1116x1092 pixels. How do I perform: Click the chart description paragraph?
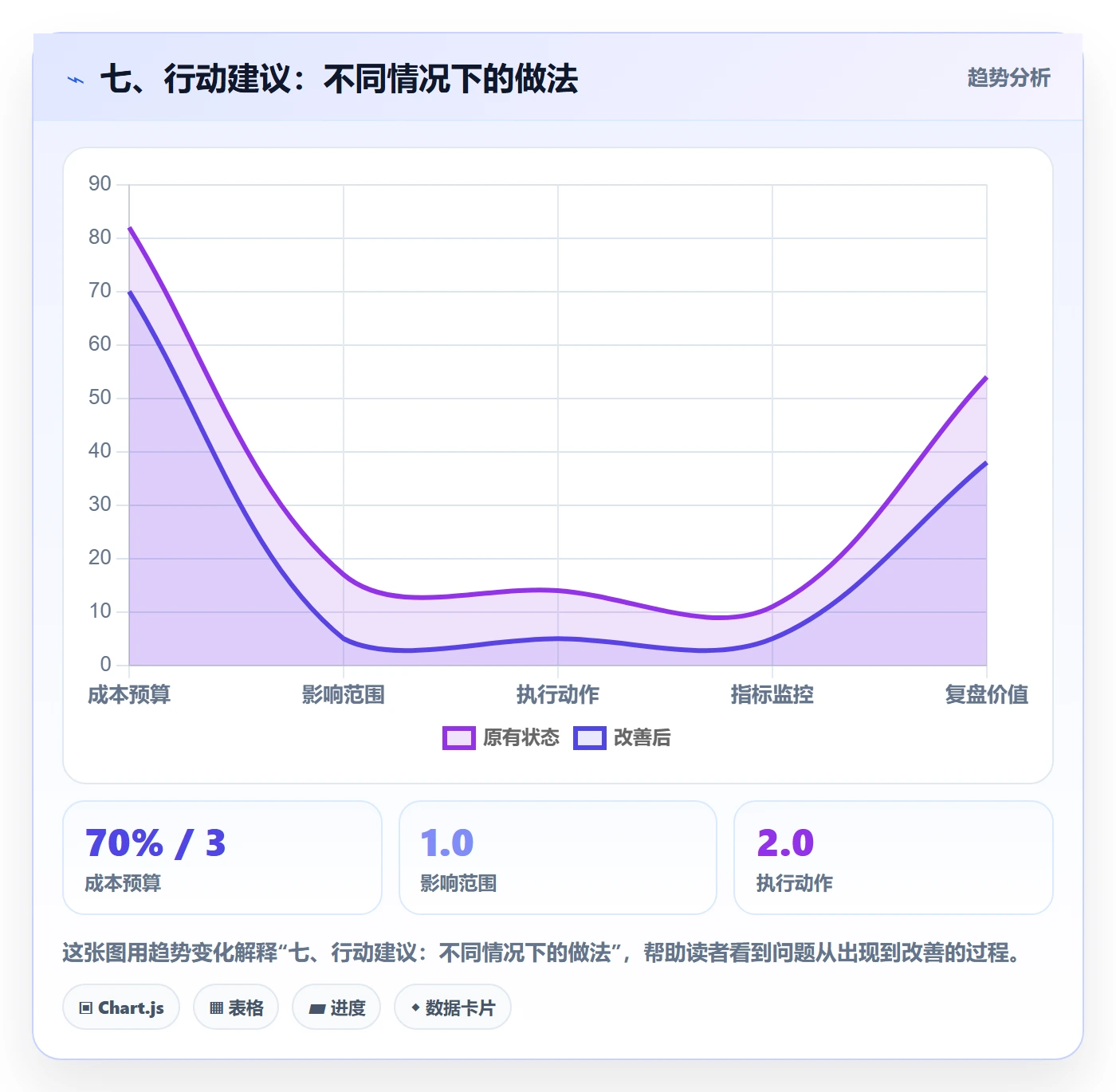542,953
